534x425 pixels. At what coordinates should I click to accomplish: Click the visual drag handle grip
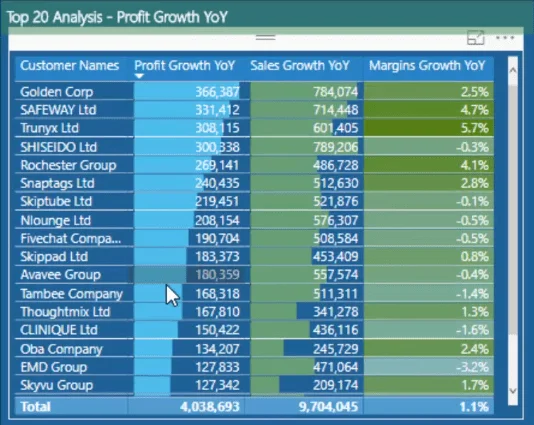point(266,37)
